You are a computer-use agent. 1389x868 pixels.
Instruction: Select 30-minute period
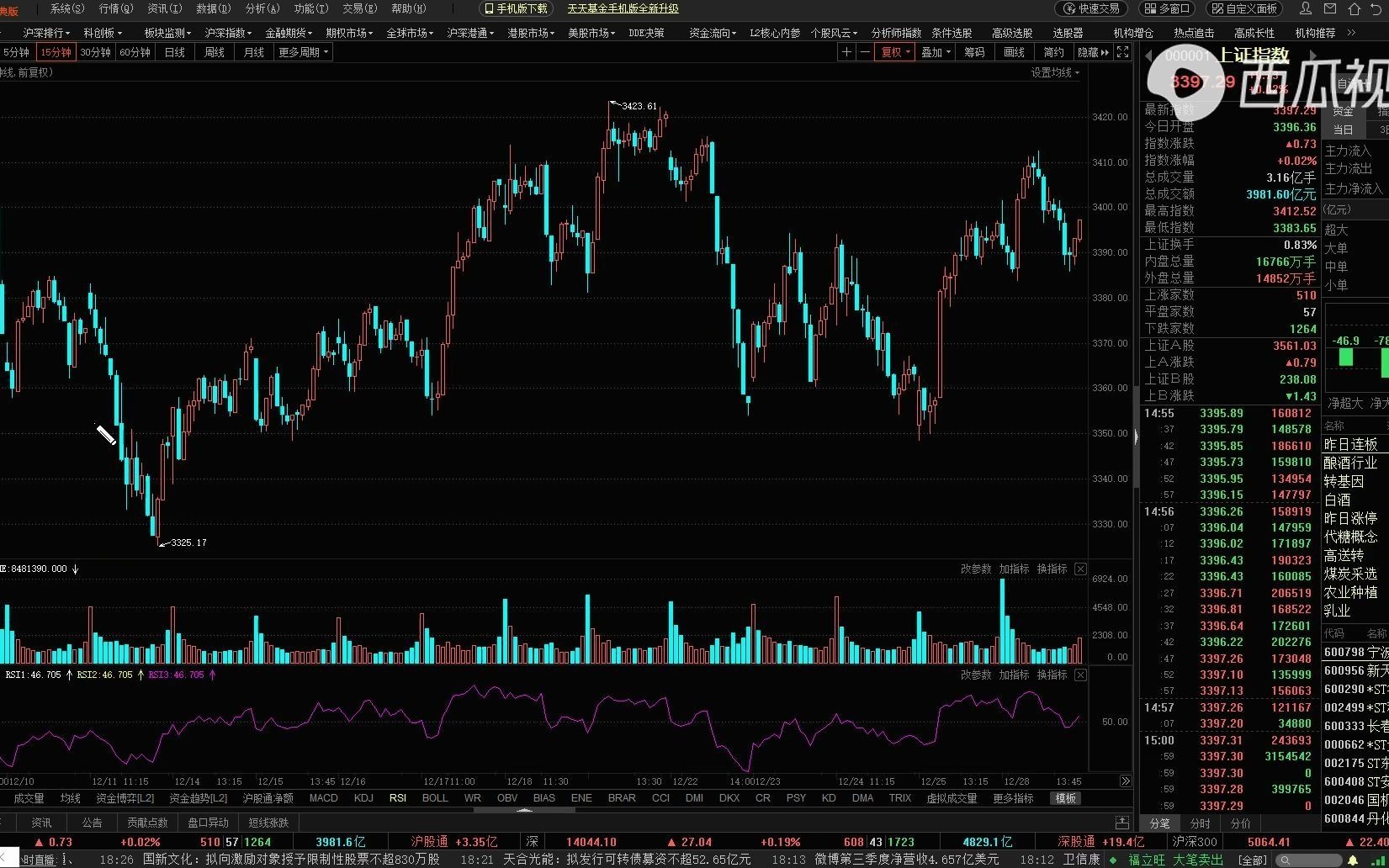click(x=95, y=52)
